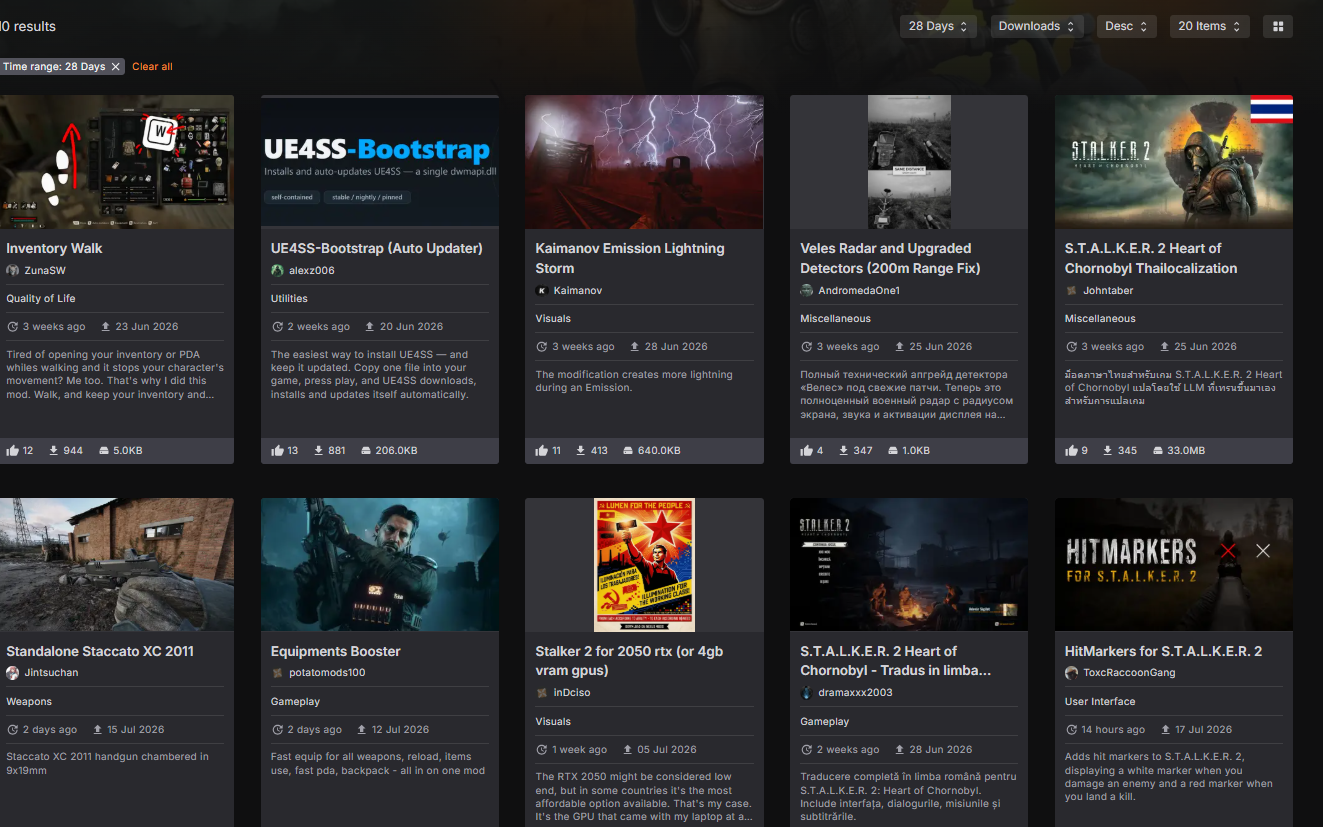Click the '12 Jul 2026' upload date
The image size is (1323, 827).
click(400, 730)
